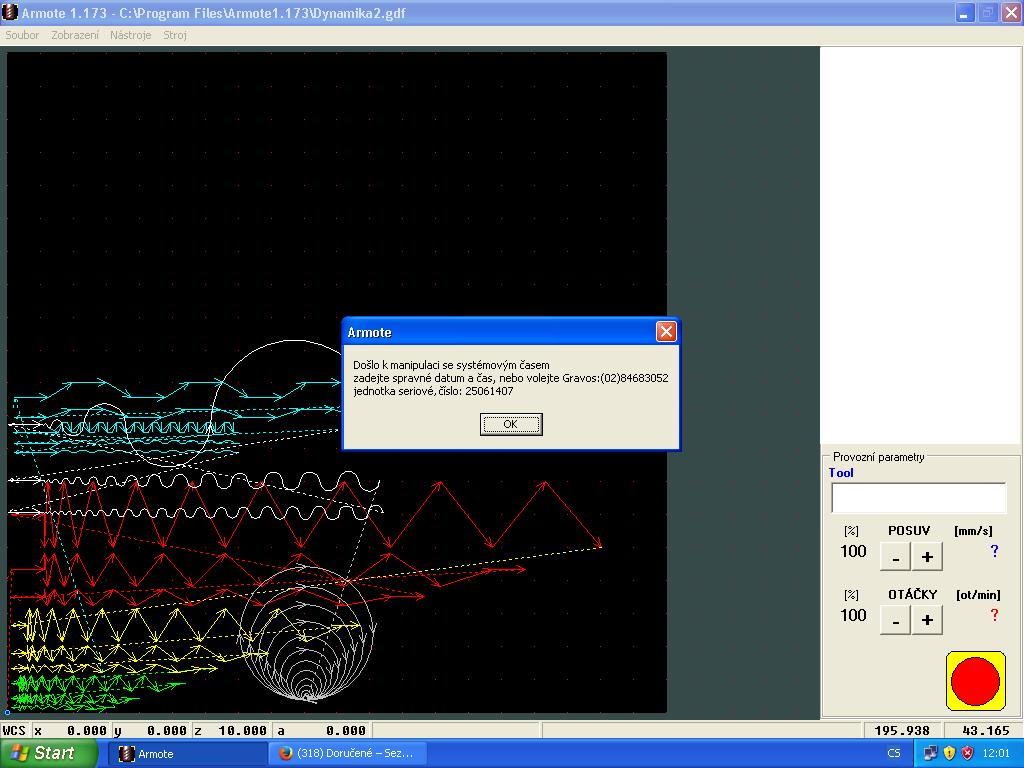The width and height of the screenshot is (1024, 768).
Task: Open the Zobrazení menu
Action: point(75,35)
